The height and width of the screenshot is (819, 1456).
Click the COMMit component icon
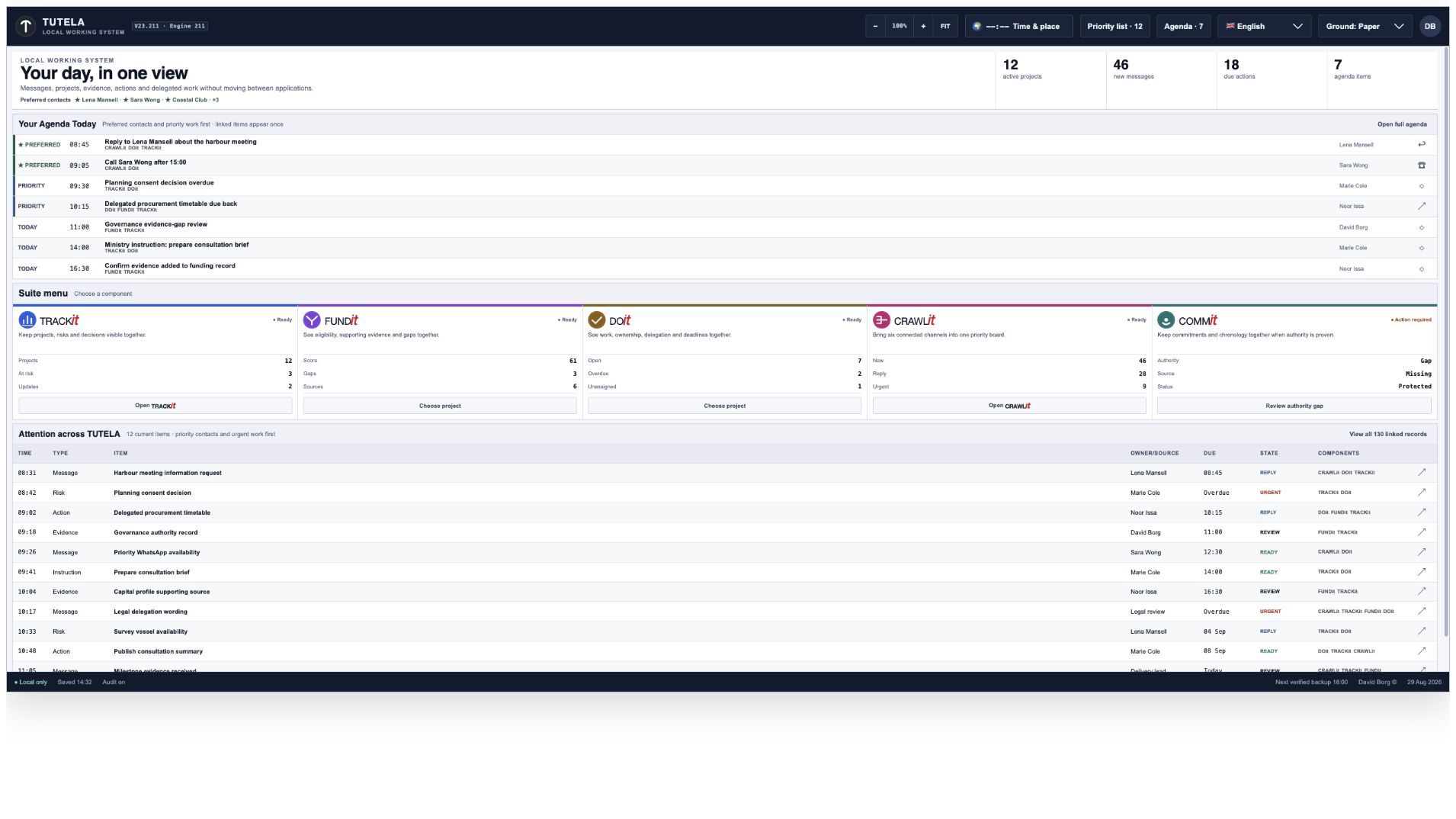(1166, 320)
